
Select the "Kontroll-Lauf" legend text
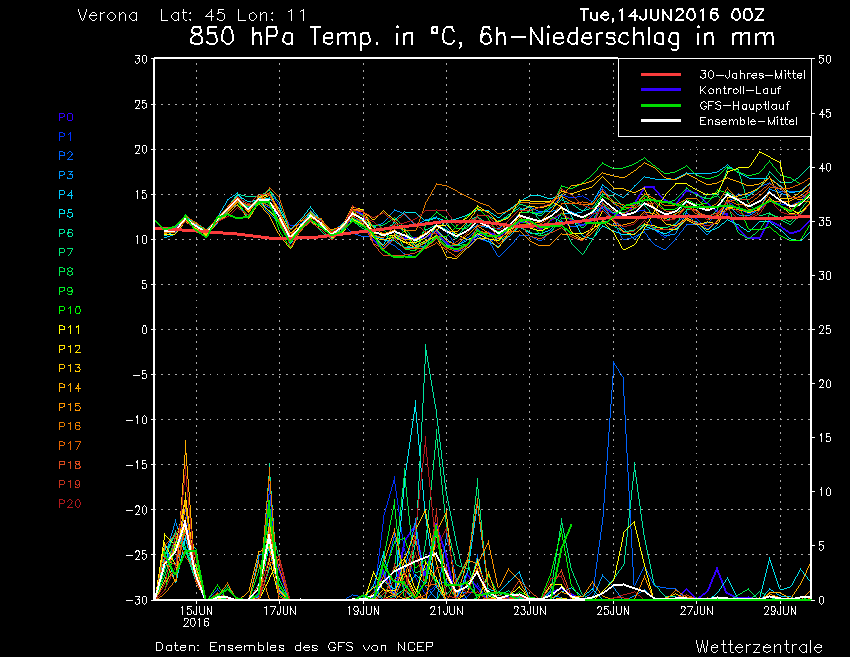[x=739, y=90]
